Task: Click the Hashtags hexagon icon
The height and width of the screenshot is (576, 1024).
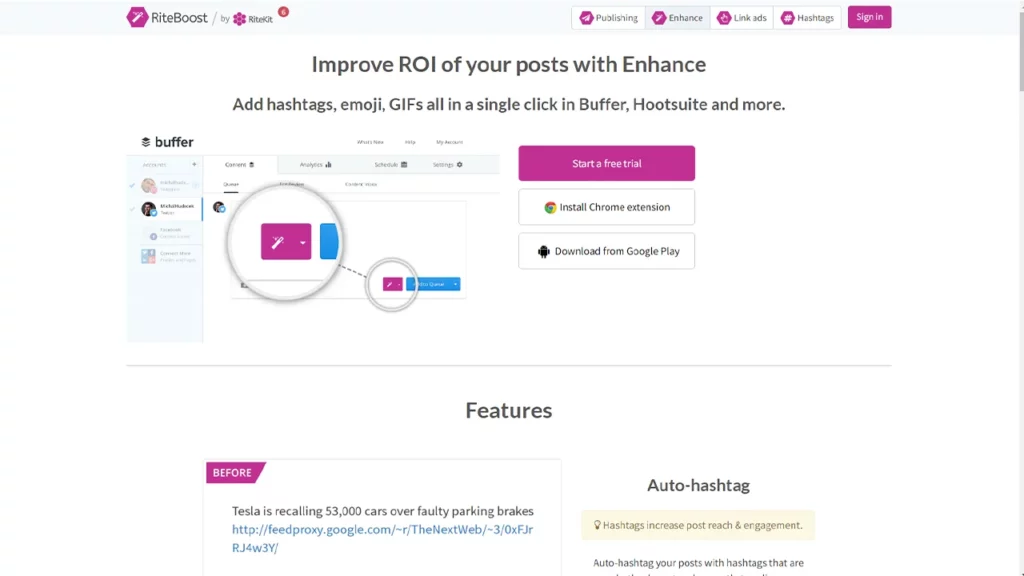Action: (788, 18)
